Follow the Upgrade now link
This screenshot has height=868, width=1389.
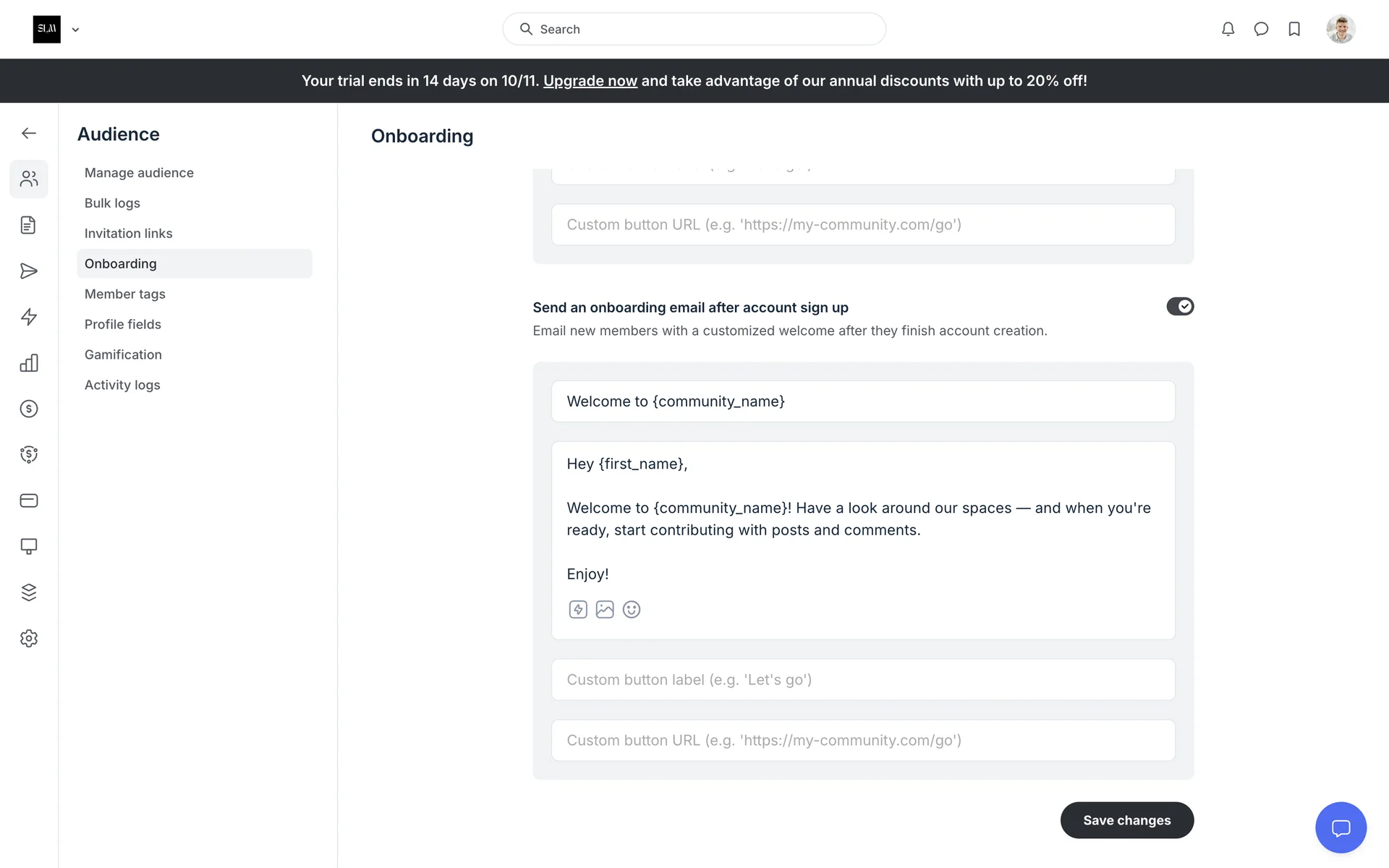click(590, 81)
